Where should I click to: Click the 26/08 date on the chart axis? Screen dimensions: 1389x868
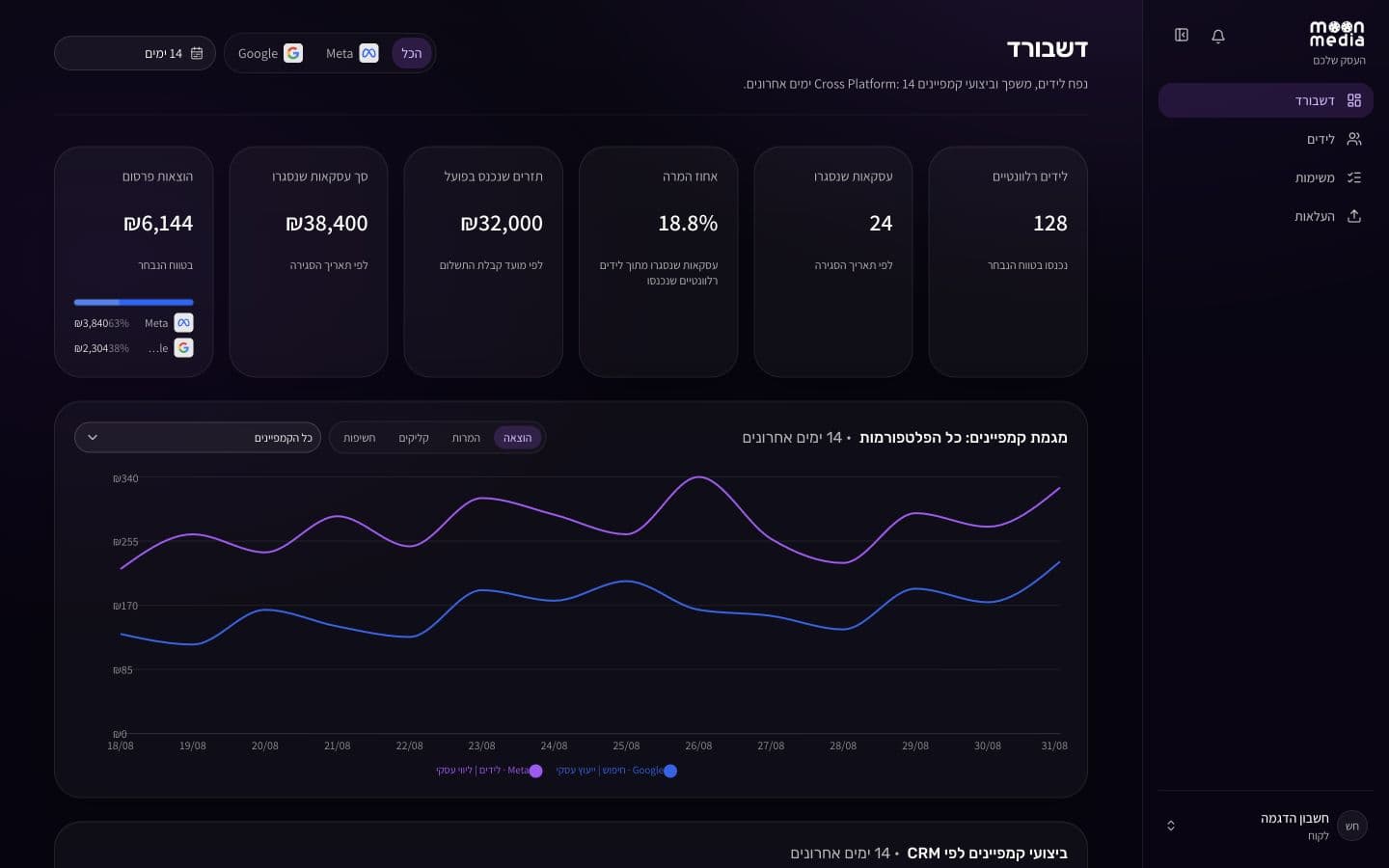(698, 746)
